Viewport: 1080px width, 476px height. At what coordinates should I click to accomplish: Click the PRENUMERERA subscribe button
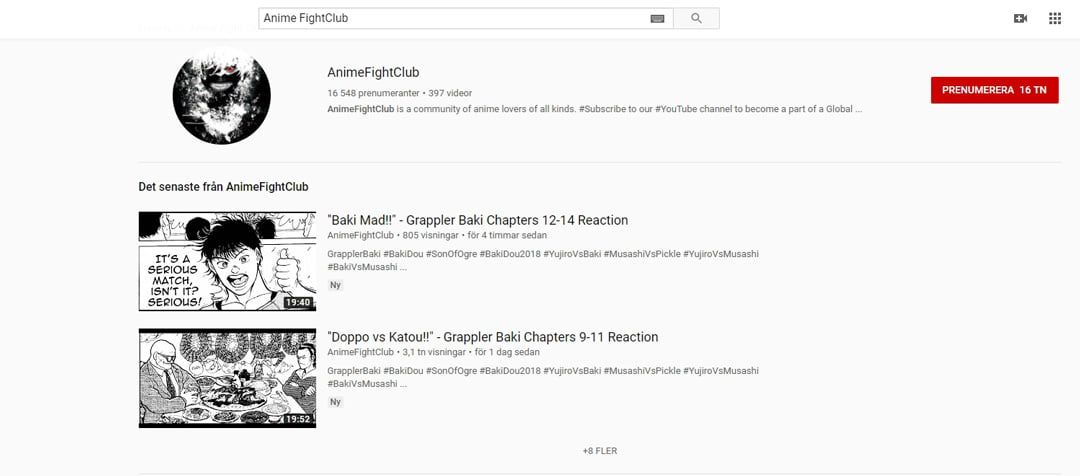click(994, 90)
